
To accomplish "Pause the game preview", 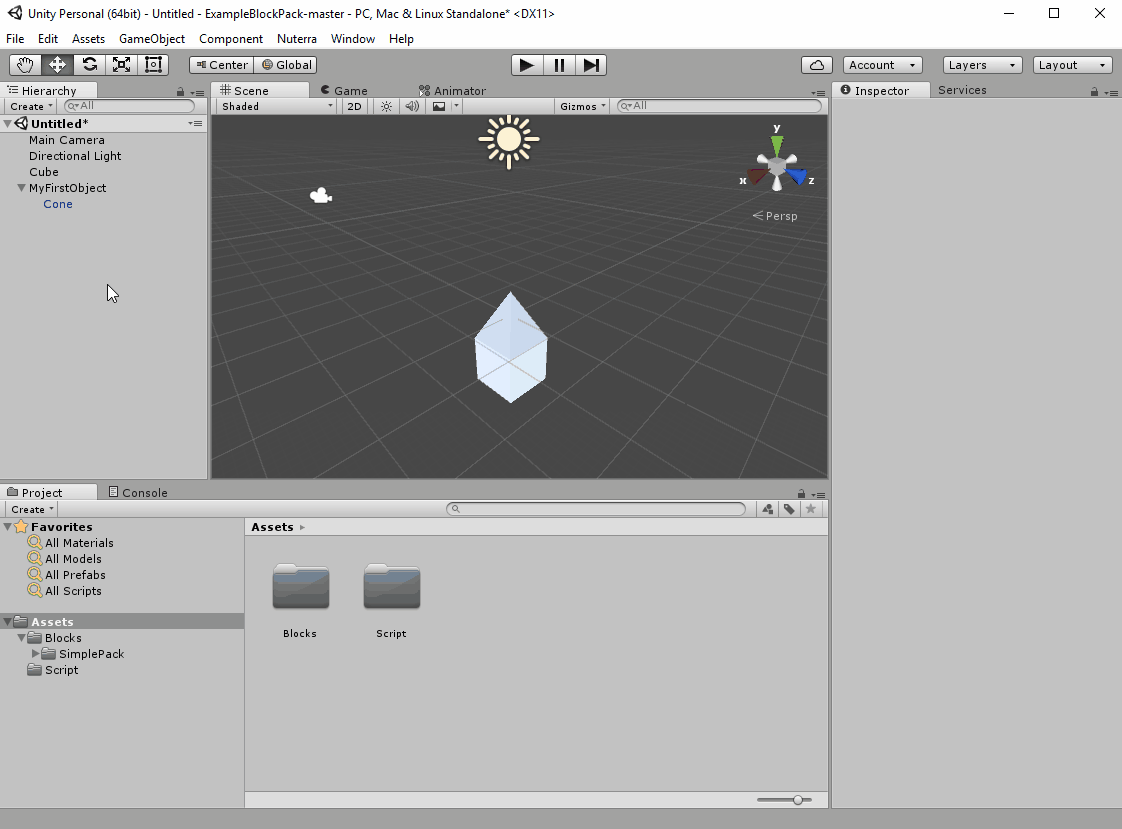I will point(559,65).
